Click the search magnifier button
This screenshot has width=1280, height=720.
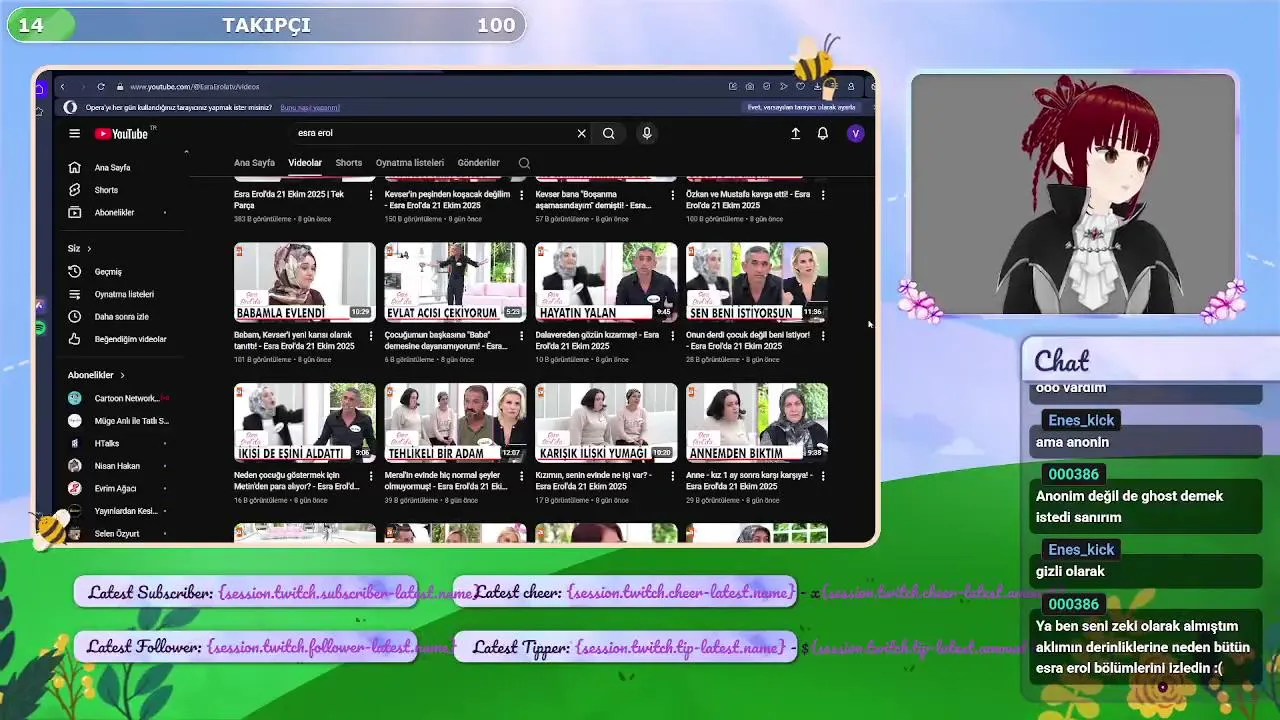tap(608, 133)
